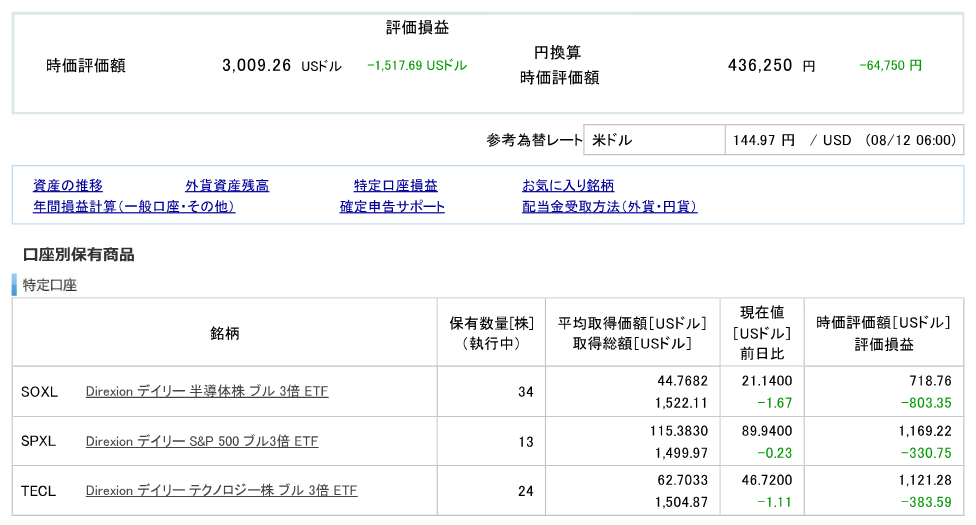Screen dimensions: 976x525
Task: Open the 特定口座損益 link
Action: (395, 186)
